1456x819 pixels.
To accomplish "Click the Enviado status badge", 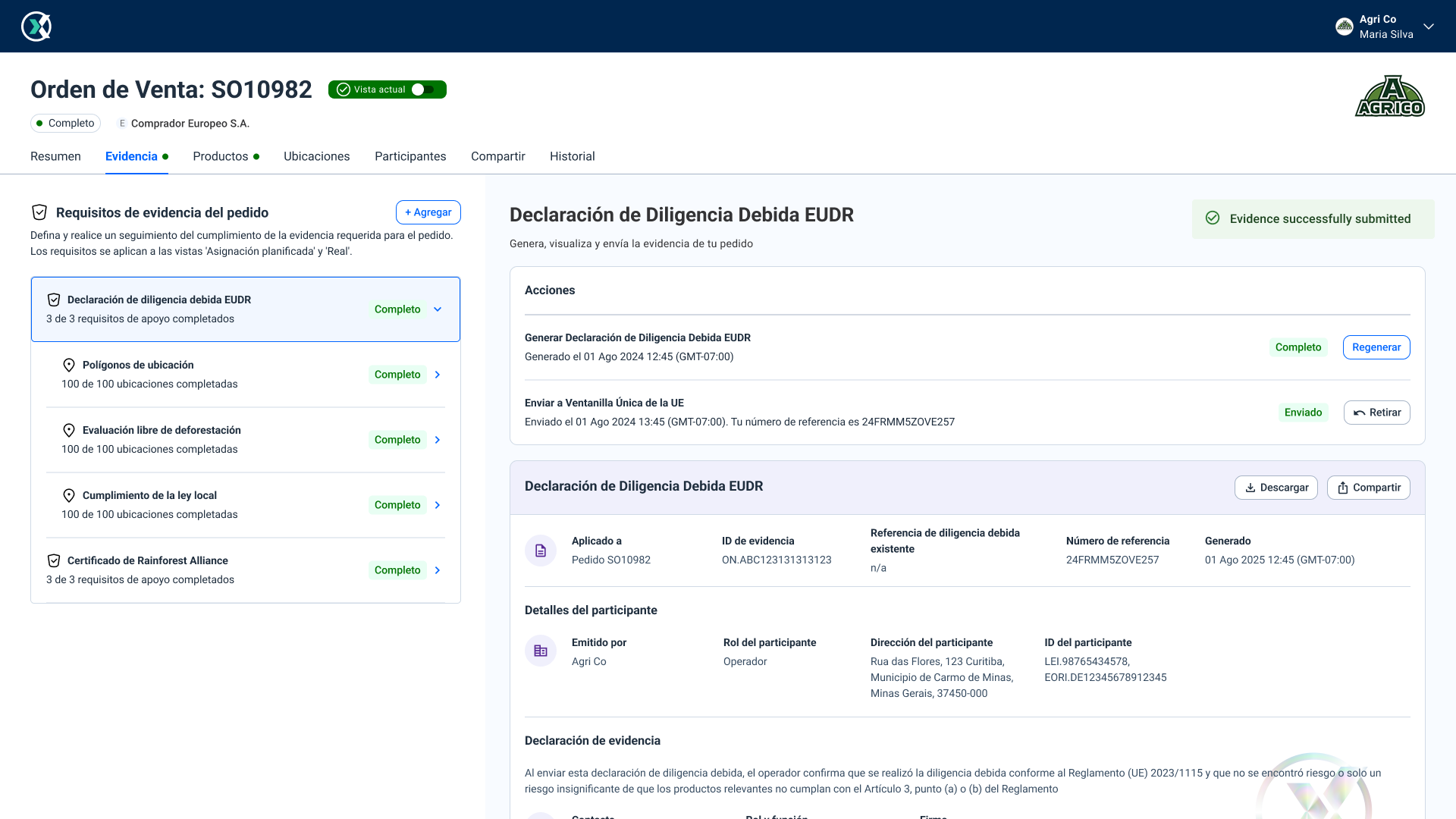I will tap(1303, 413).
